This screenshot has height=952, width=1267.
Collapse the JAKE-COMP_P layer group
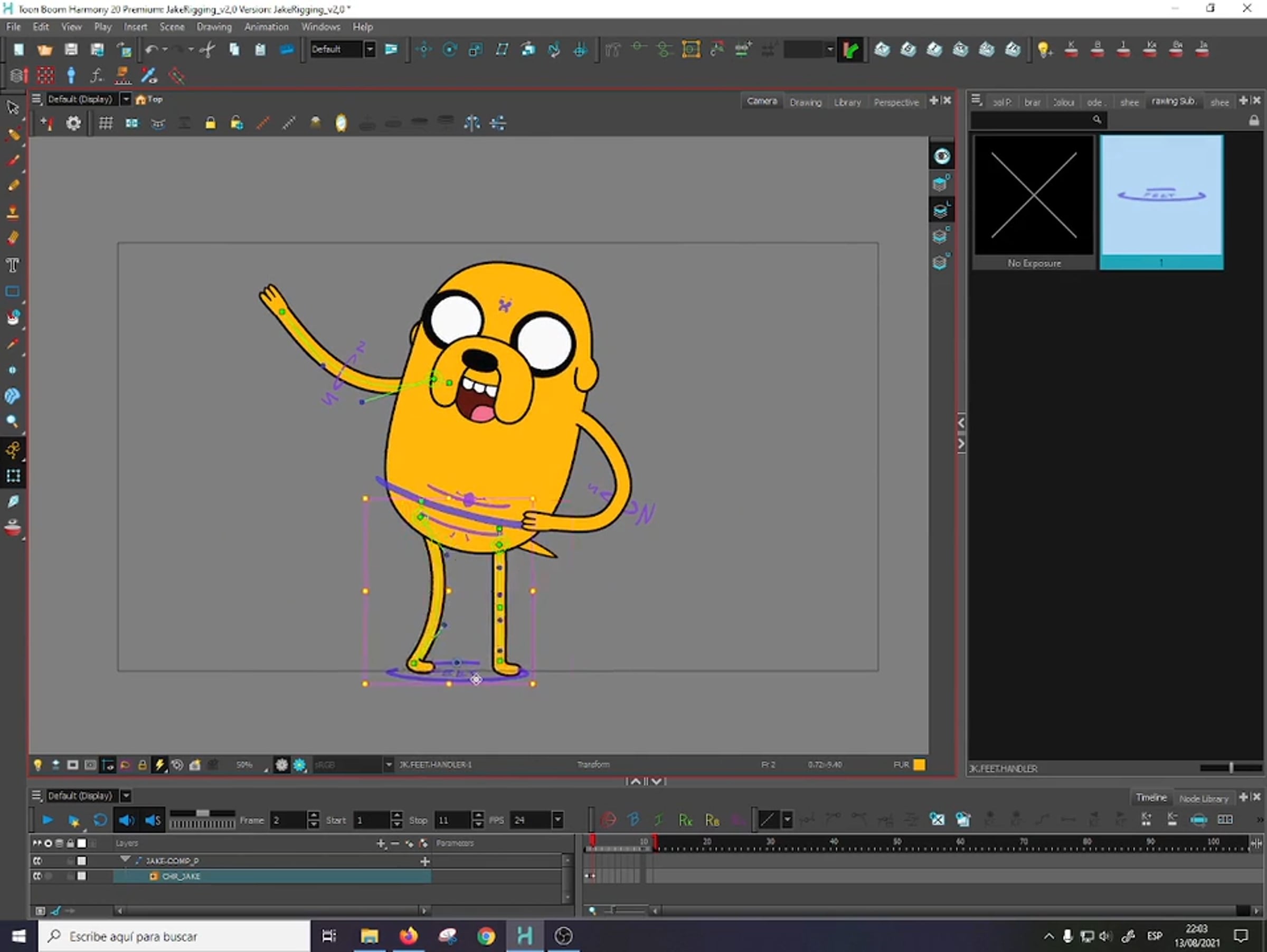click(125, 859)
